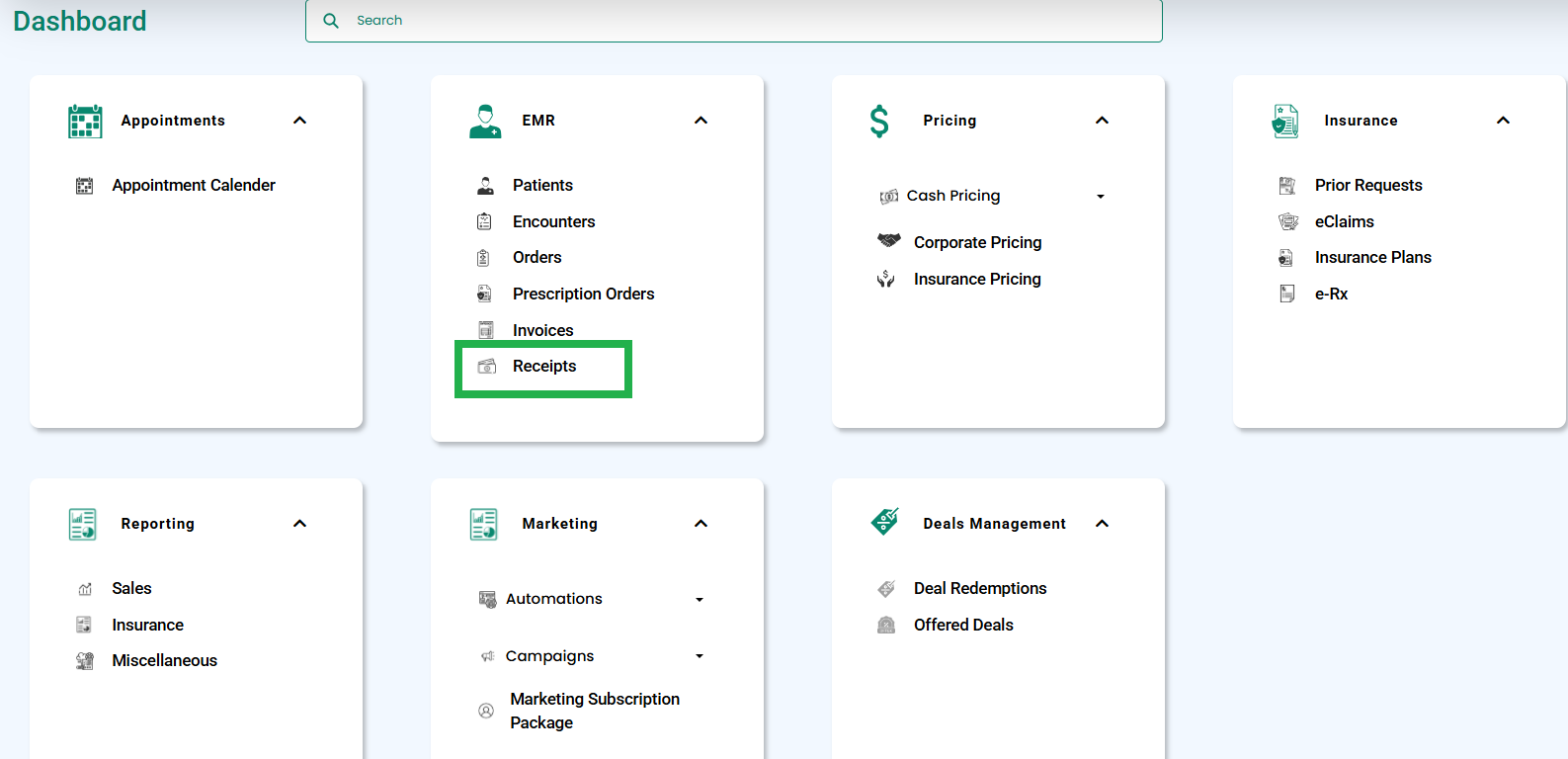Click the Offered Deals icon
The image size is (1568, 759).
tap(886, 625)
